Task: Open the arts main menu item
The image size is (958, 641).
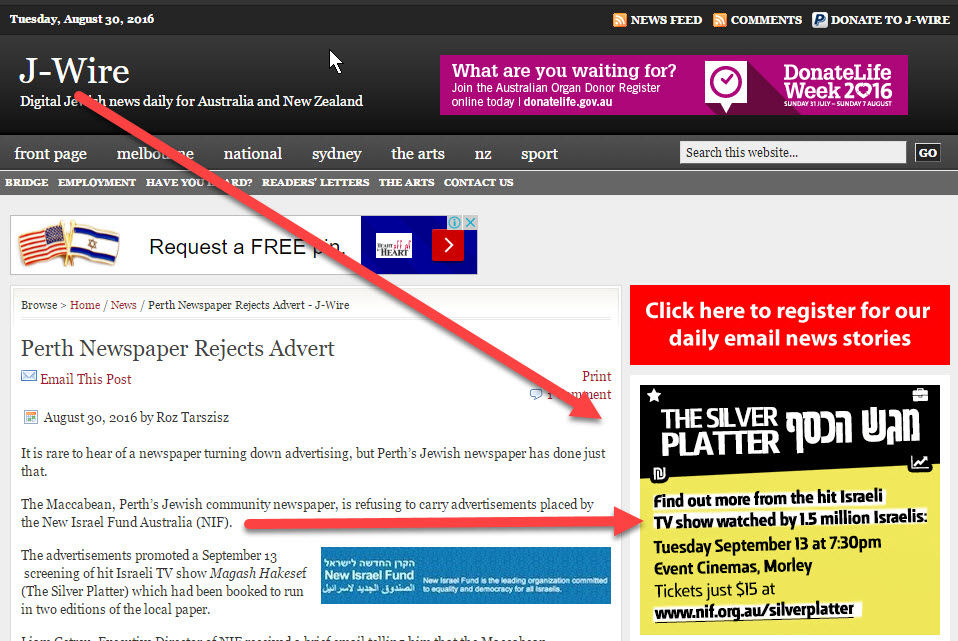Action: tap(418, 153)
